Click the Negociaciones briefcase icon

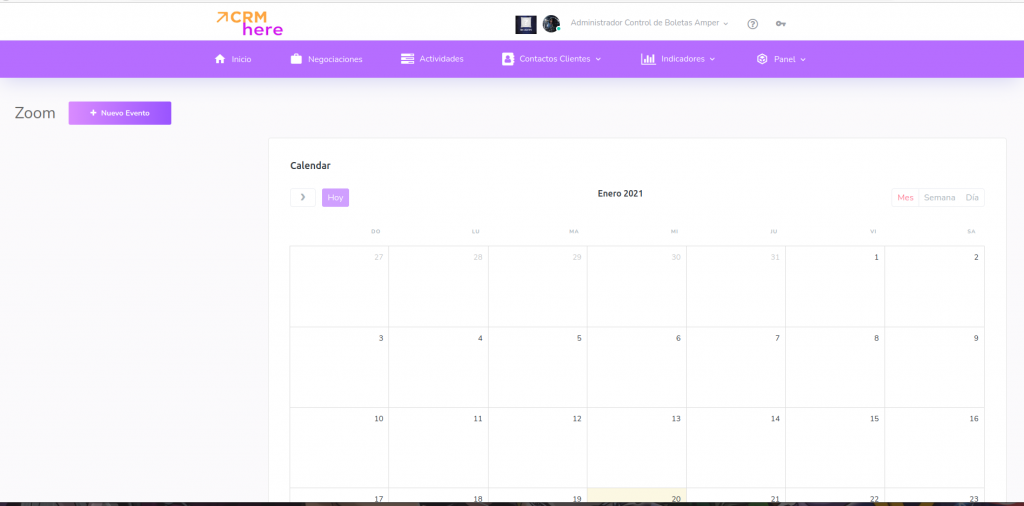coord(296,59)
